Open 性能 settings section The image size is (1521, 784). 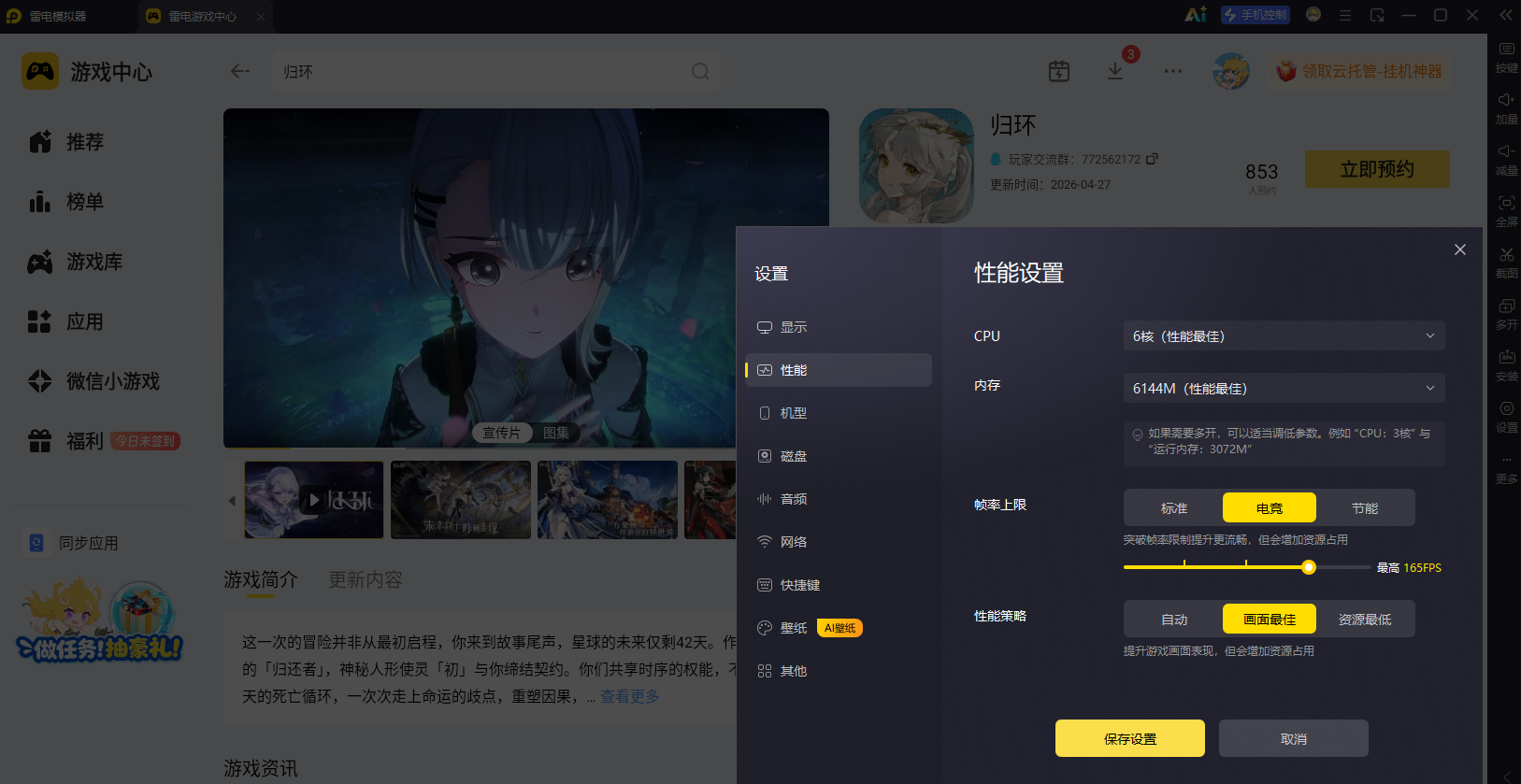[839, 370]
